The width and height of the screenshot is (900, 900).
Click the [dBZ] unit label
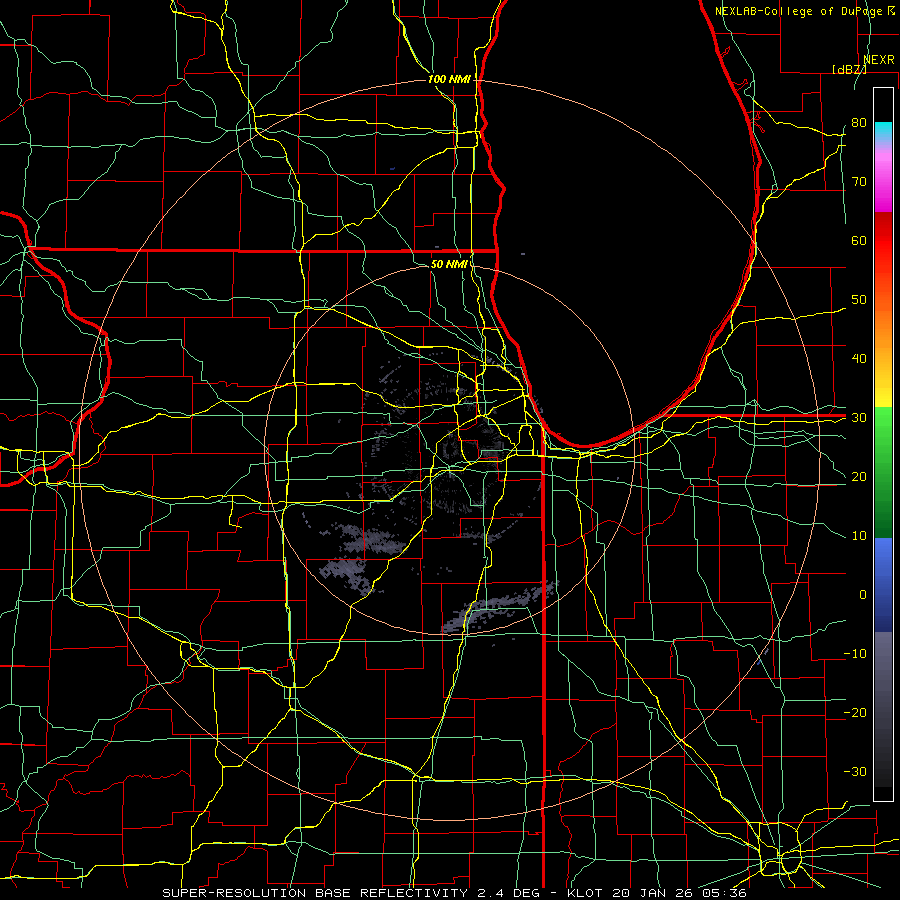coord(849,69)
